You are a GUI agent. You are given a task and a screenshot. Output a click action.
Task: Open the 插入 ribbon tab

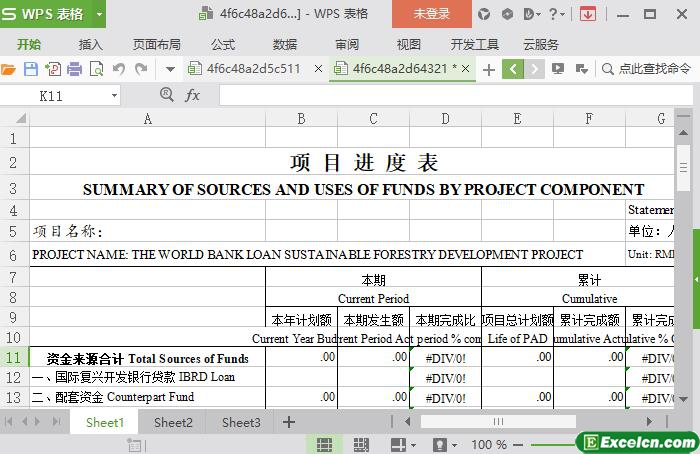click(91, 44)
